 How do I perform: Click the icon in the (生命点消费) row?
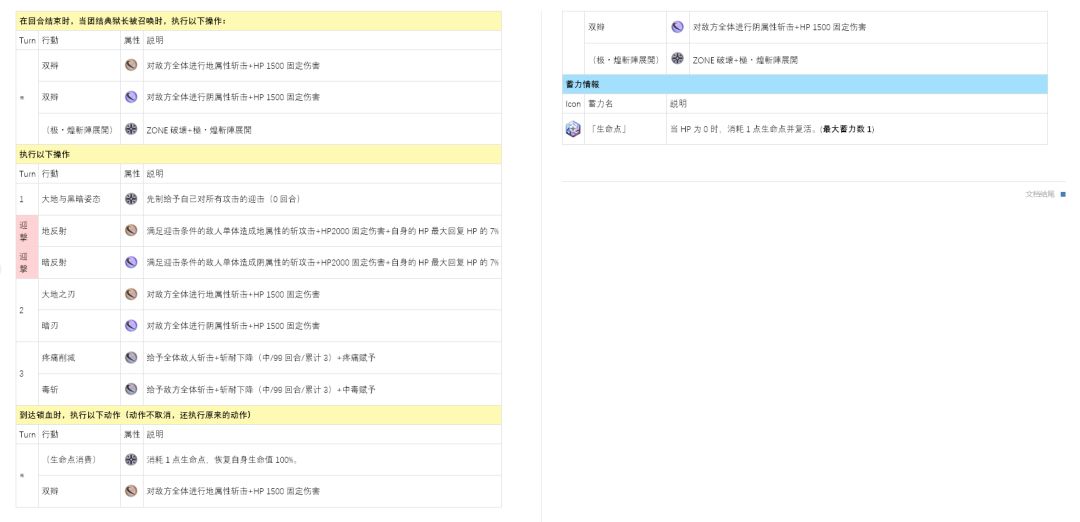tap(131, 460)
